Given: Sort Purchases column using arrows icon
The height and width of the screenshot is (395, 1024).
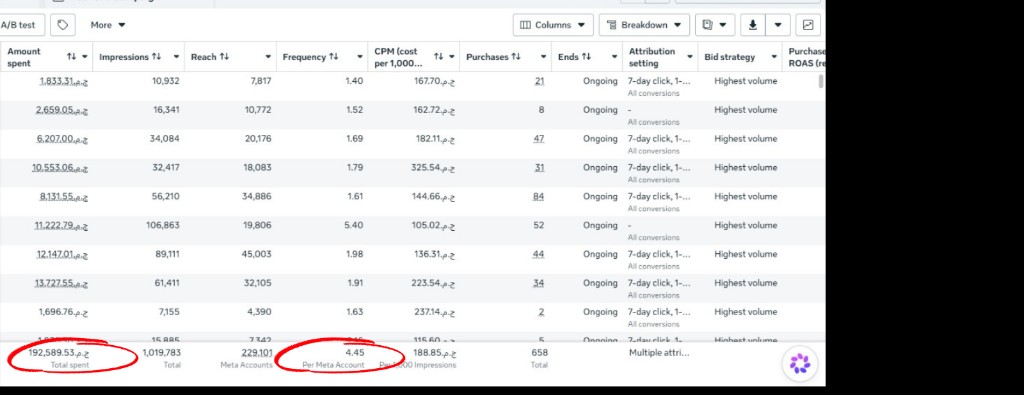Looking at the screenshot, I should [x=516, y=57].
